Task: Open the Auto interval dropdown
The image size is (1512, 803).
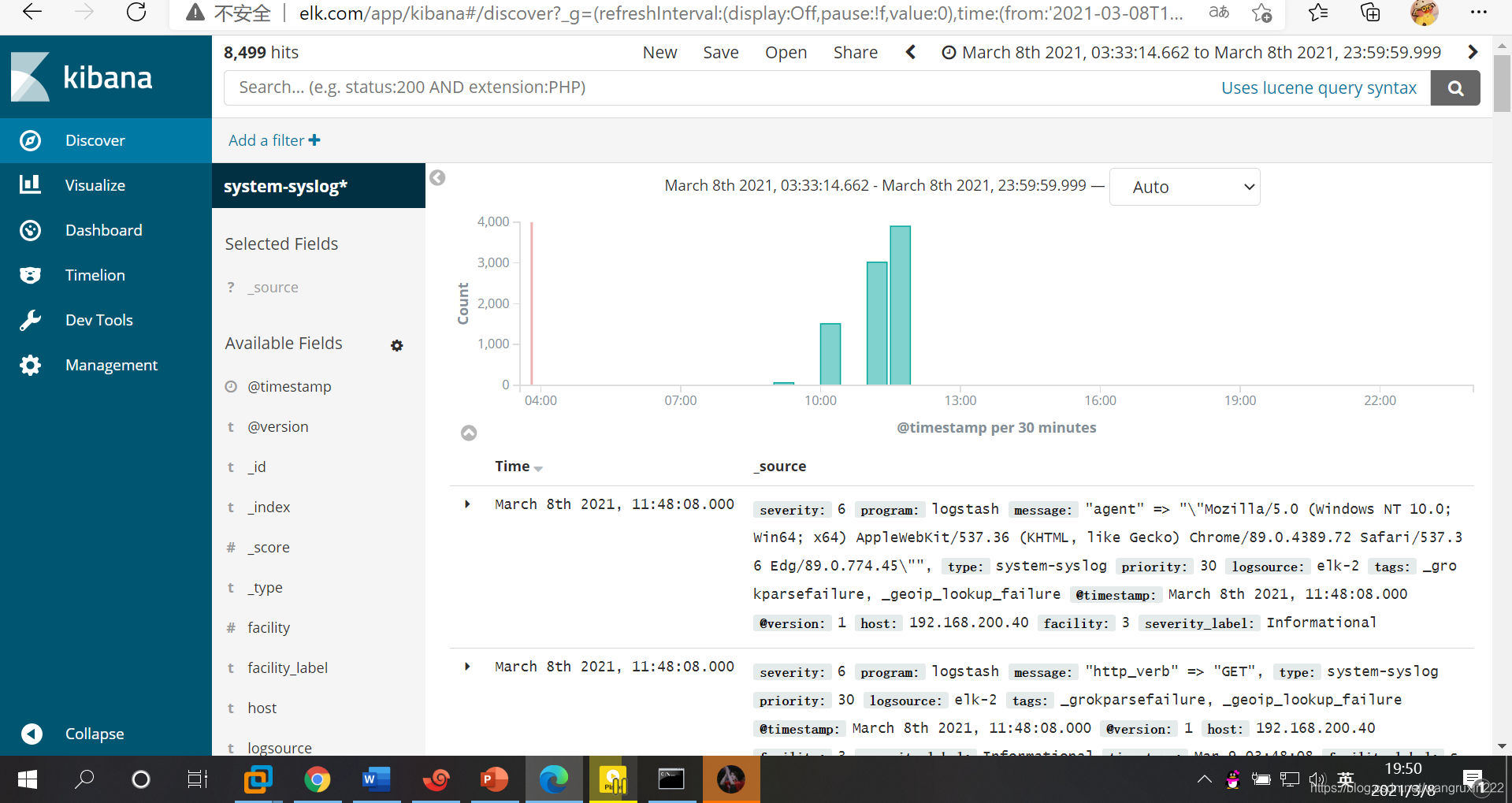Action: [1184, 187]
